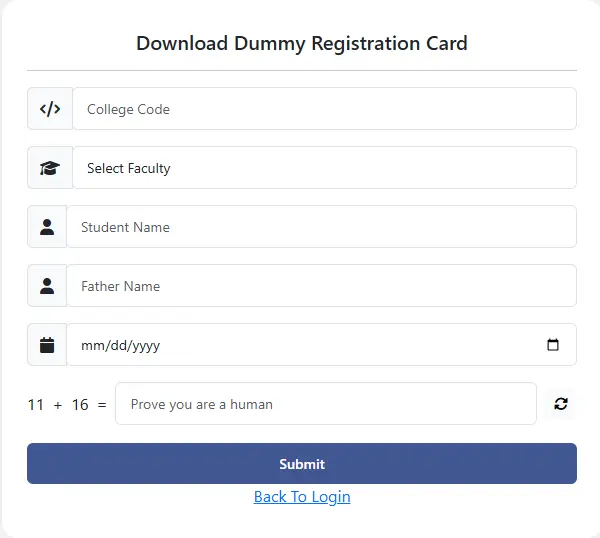This screenshot has height=538, width=600.
Task: Click the person icon beside Father Name
Action: (x=47, y=286)
